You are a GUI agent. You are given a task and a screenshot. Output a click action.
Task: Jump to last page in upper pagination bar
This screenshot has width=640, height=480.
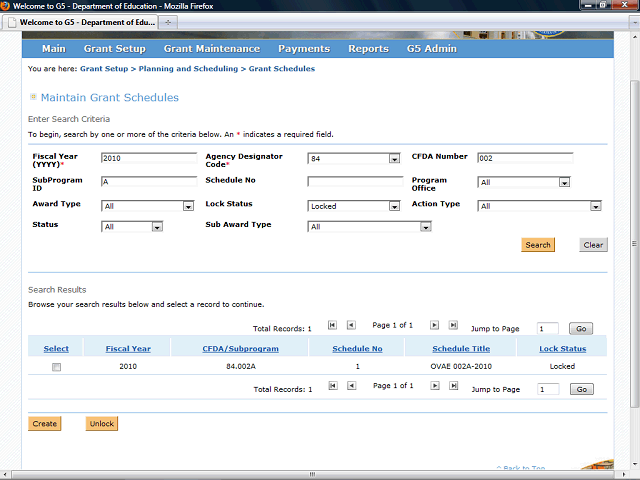point(453,325)
